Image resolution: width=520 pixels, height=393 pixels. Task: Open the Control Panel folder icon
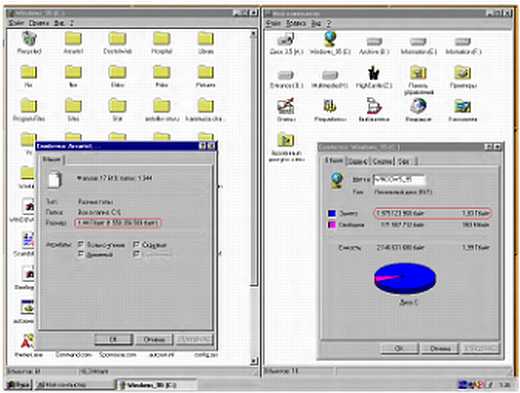click(x=418, y=73)
